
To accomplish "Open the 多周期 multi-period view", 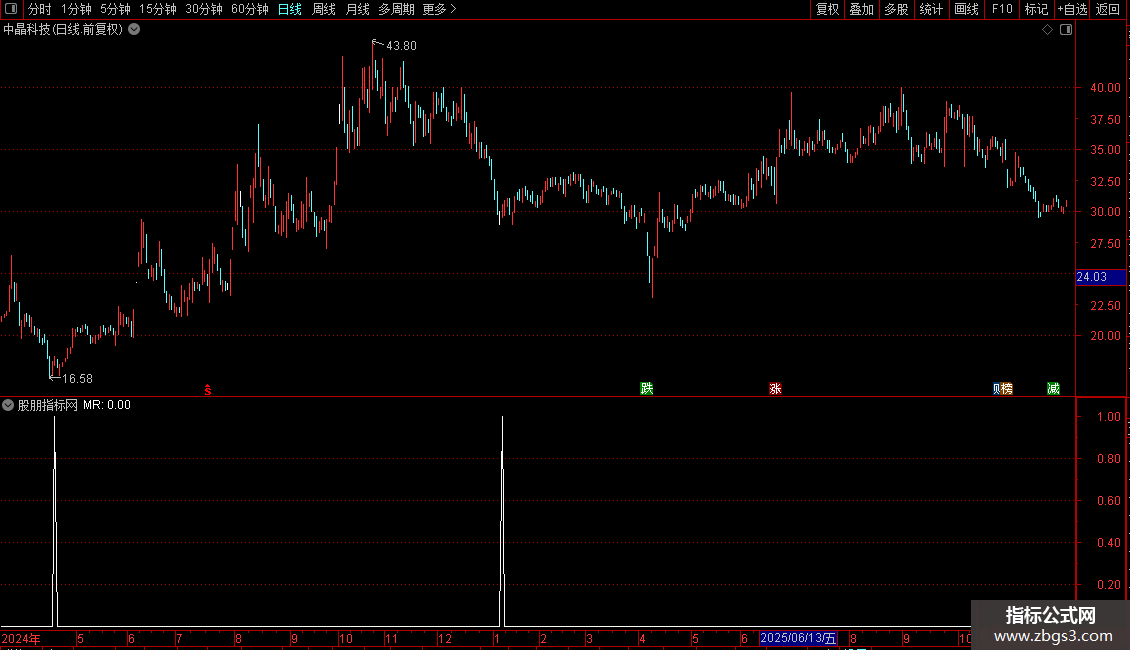I will coord(396,9).
